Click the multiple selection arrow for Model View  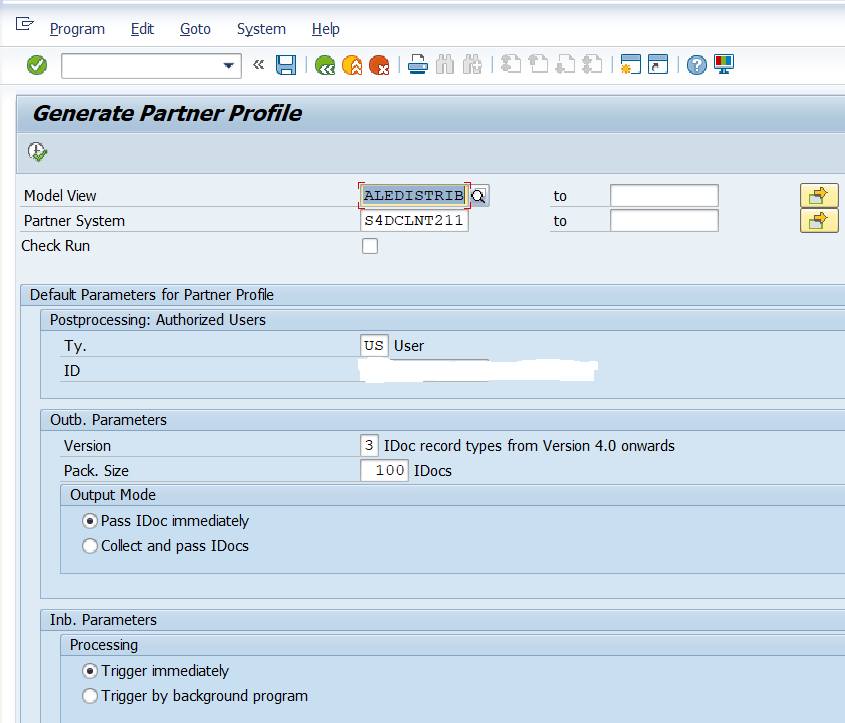coord(819,196)
